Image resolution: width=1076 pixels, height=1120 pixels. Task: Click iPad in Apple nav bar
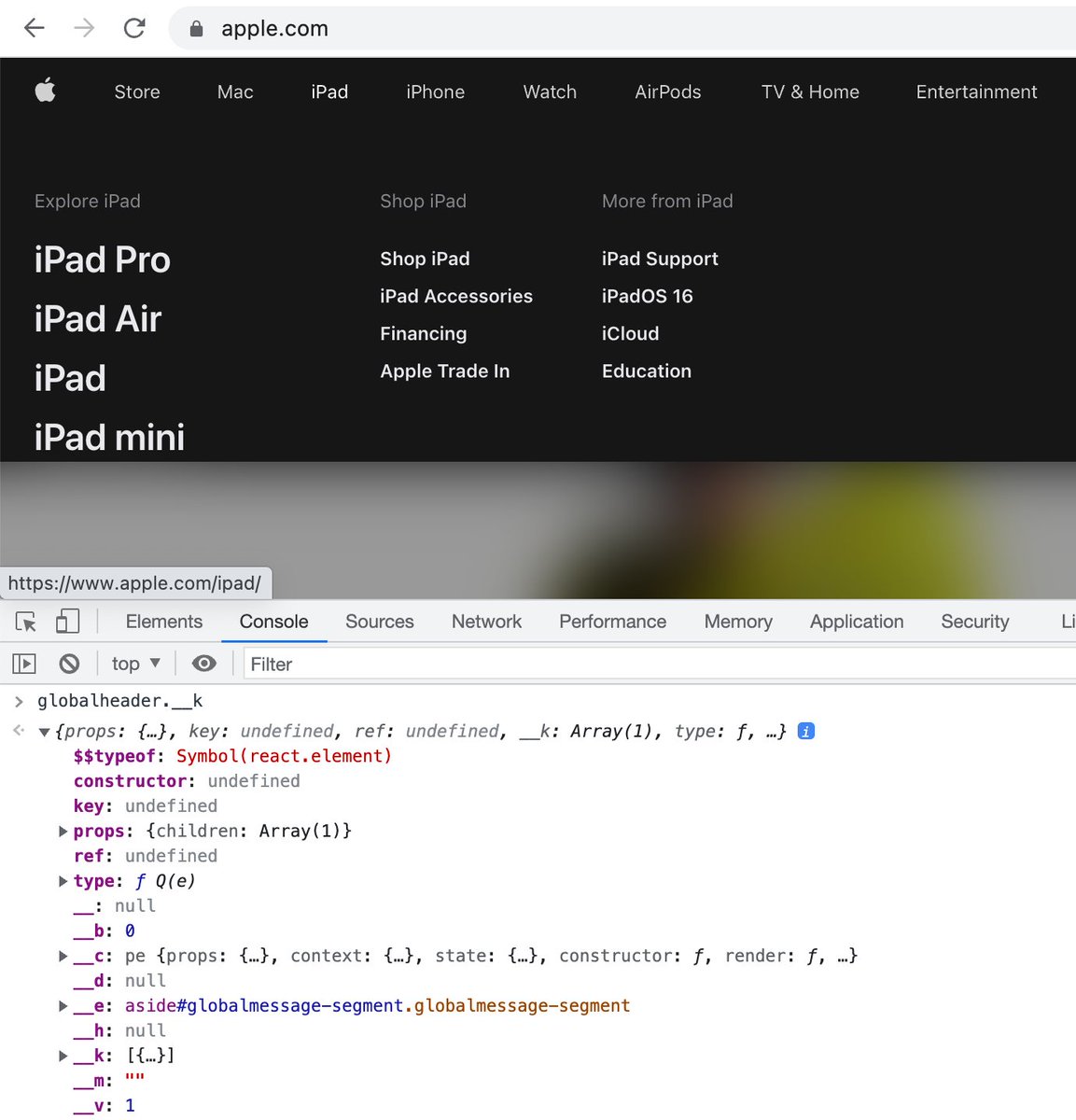[329, 91]
